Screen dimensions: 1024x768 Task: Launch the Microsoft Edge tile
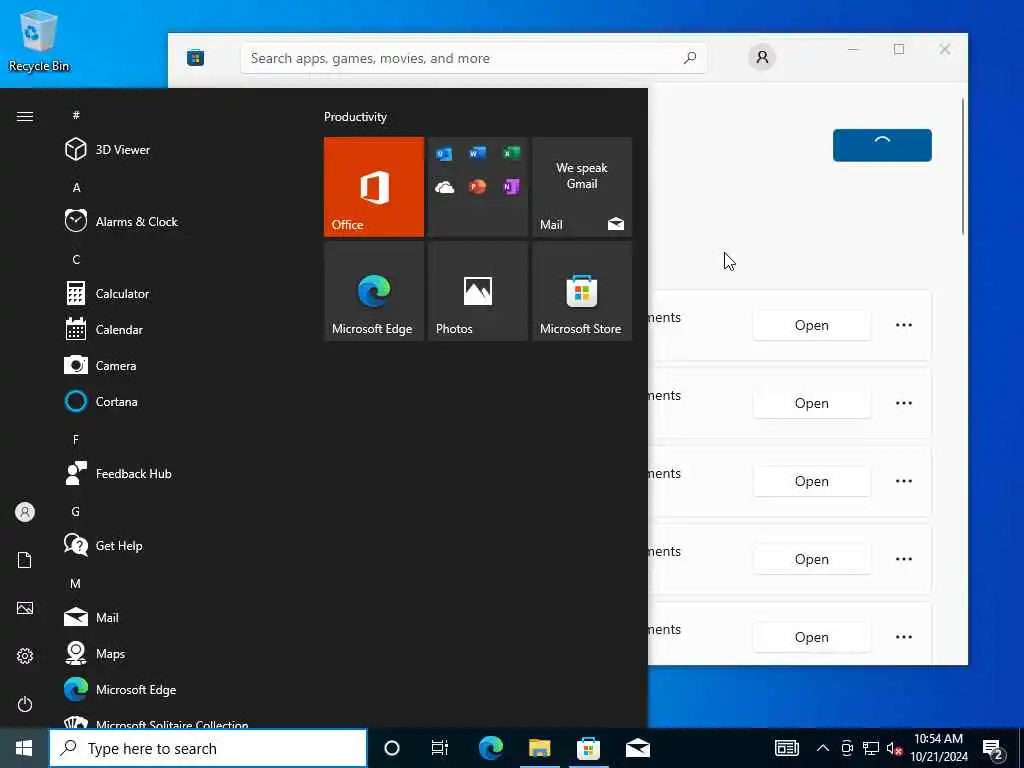pyautogui.click(x=374, y=291)
